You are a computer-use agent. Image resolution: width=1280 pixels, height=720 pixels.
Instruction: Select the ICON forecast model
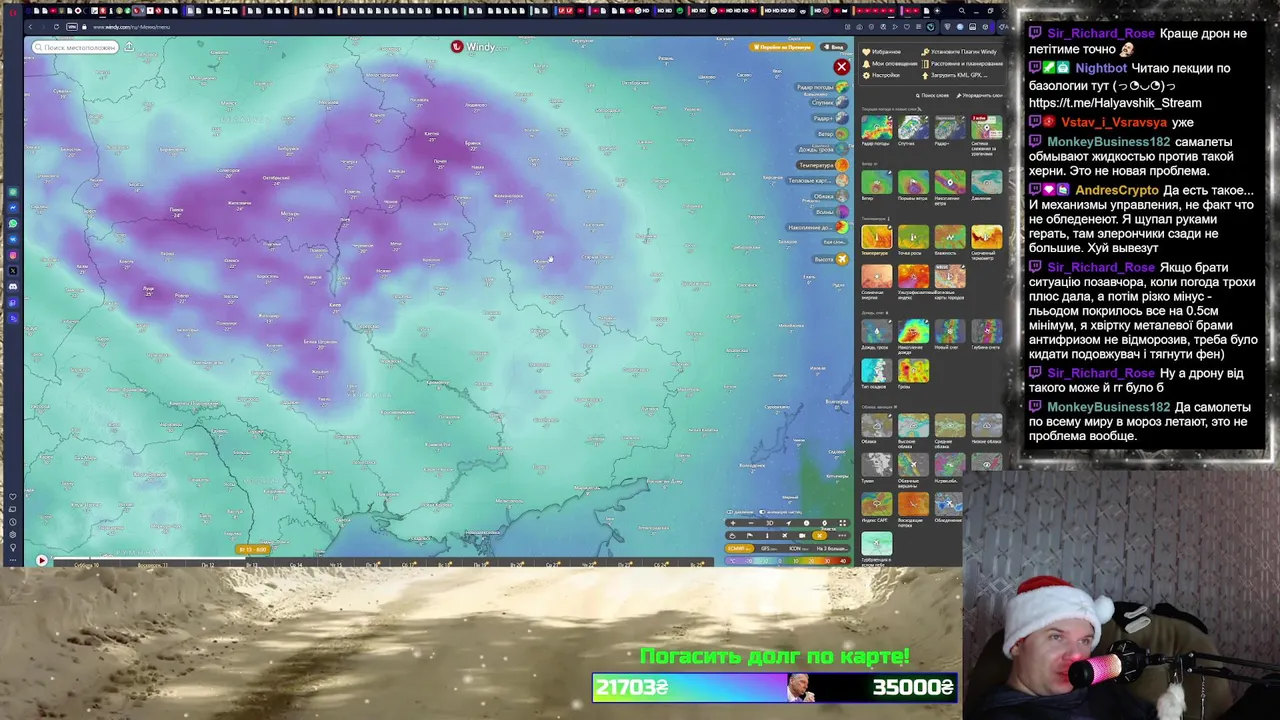click(799, 548)
